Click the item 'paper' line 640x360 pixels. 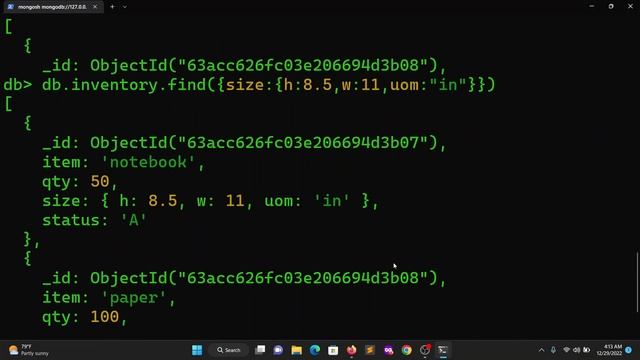tap(109, 298)
